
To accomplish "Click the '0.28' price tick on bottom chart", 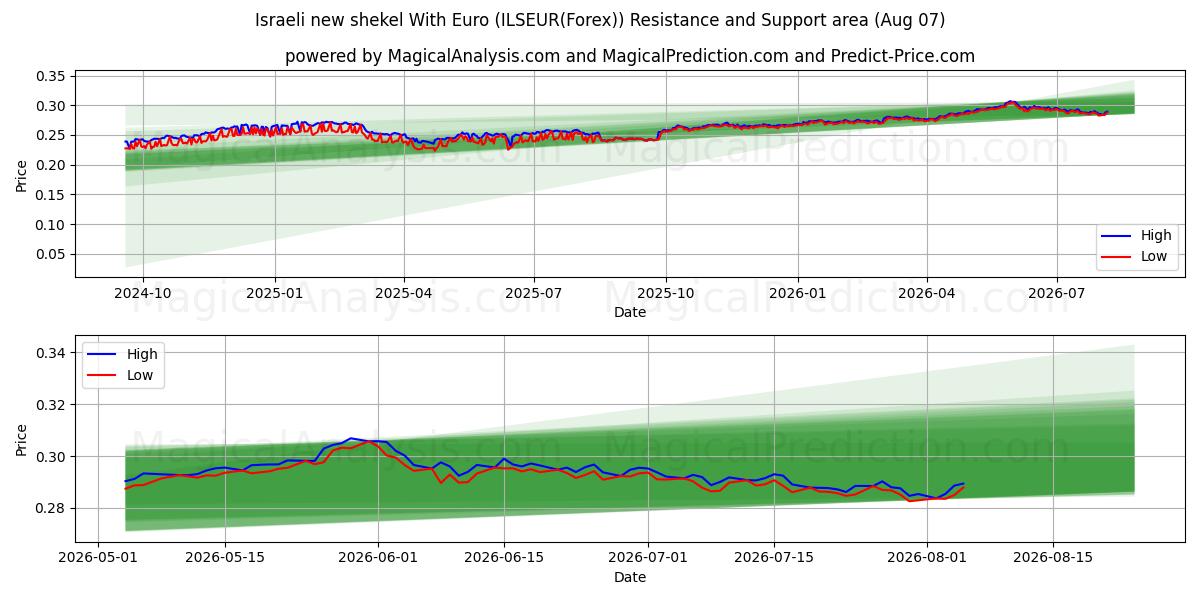I will (51, 508).
